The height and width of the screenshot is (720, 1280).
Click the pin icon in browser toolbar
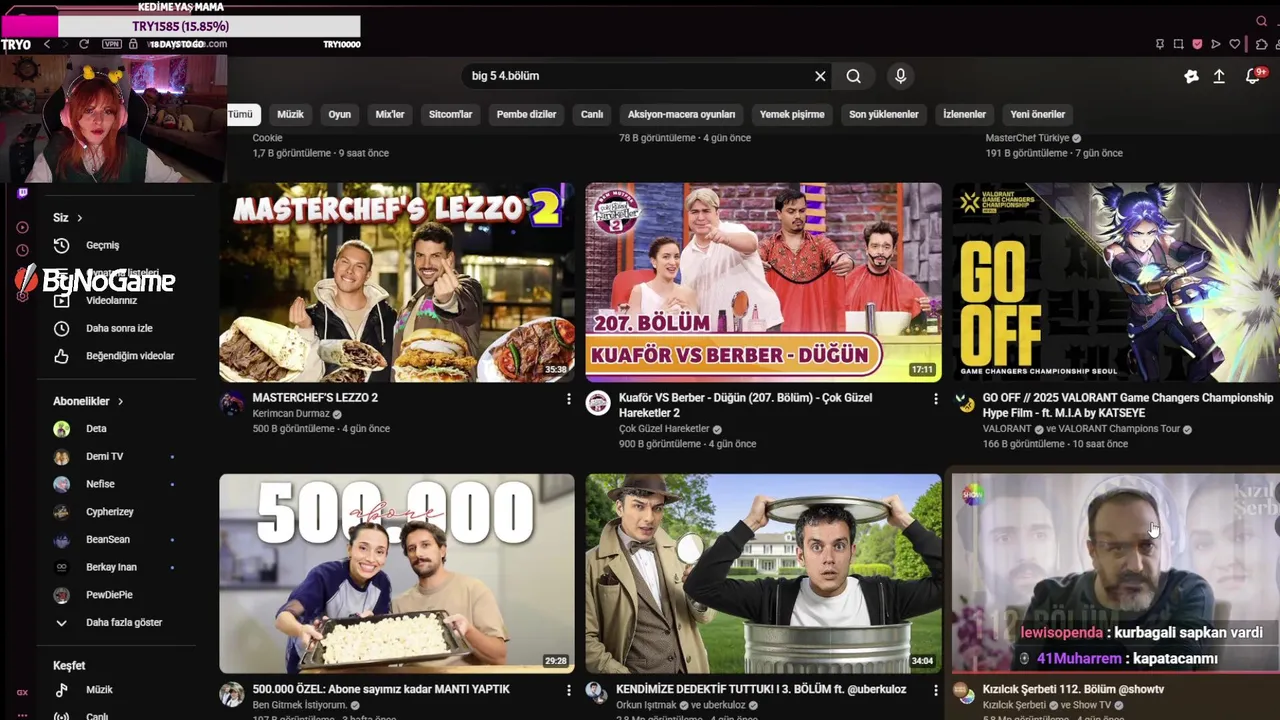1159,44
